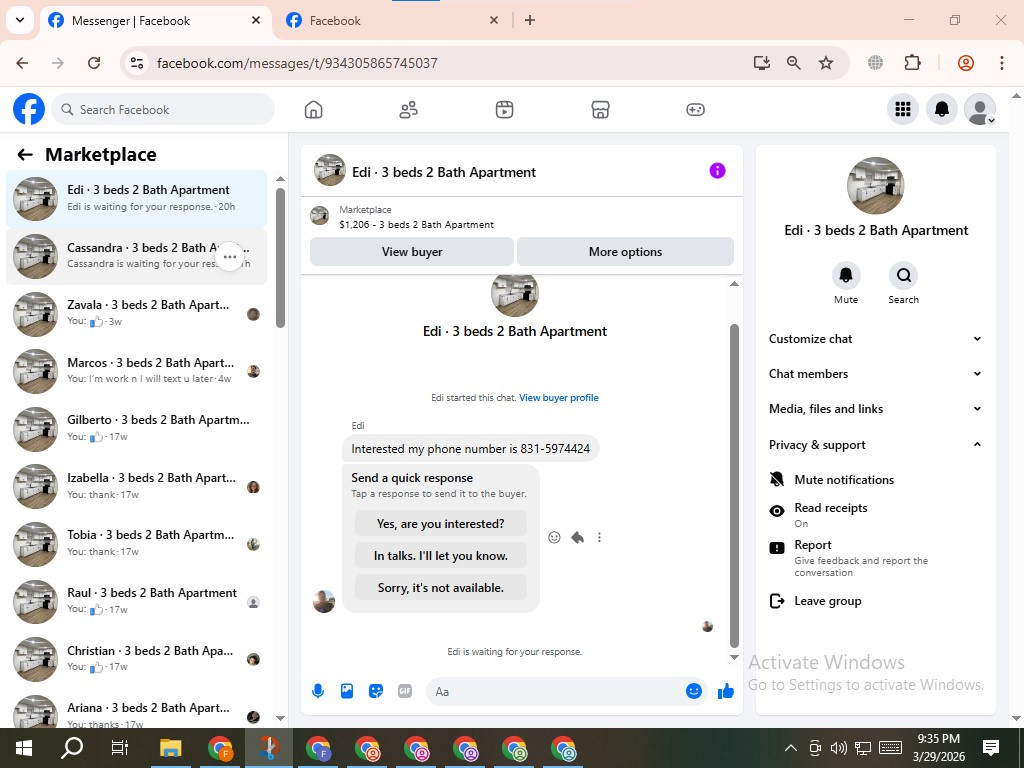Toggle Mute notifications option
This screenshot has width=1024, height=768.
tap(874, 479)
